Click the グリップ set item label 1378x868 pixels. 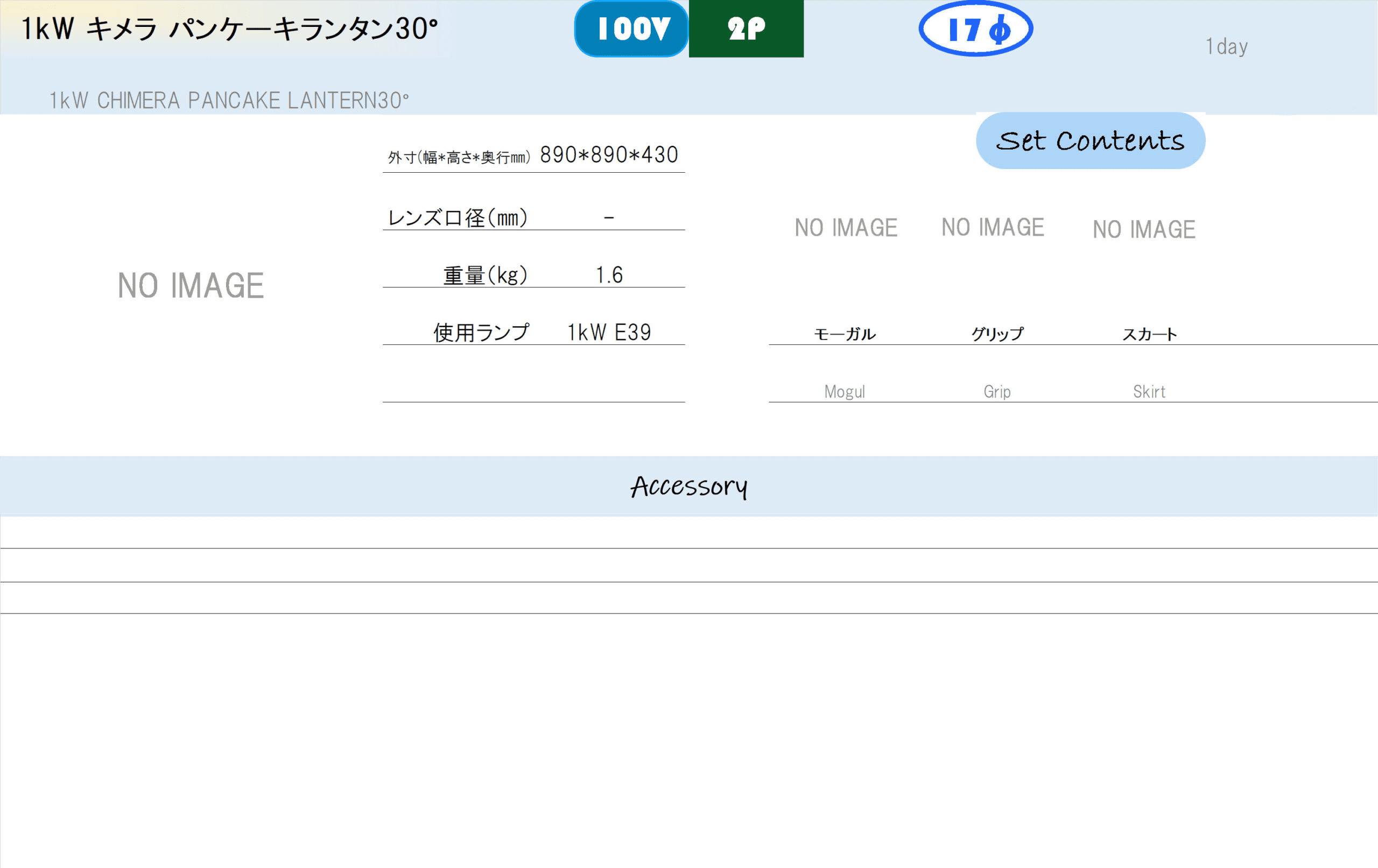[x=997, y=334]
